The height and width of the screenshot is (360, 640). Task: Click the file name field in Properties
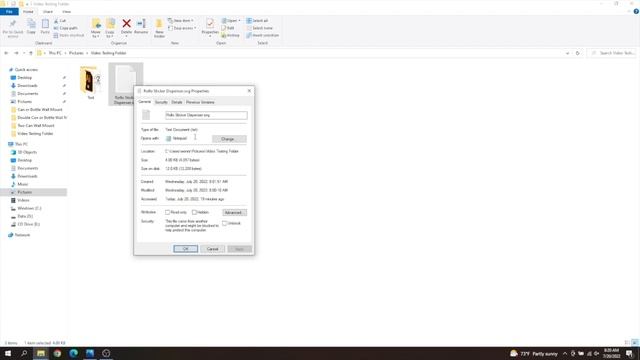pyautogui.click(x=206, y=116)
